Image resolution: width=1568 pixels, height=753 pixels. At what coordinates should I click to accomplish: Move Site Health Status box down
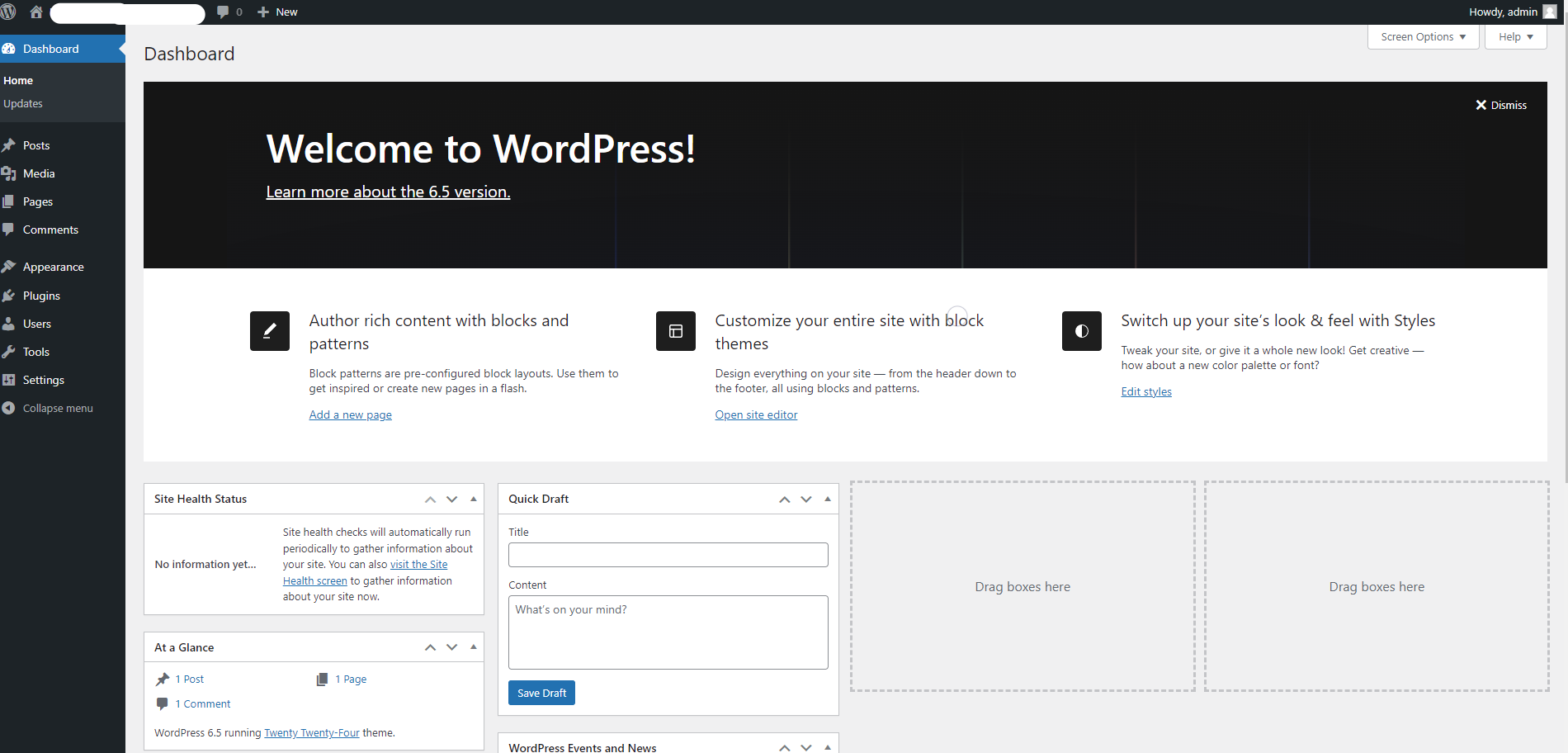(x=452, y=500)
